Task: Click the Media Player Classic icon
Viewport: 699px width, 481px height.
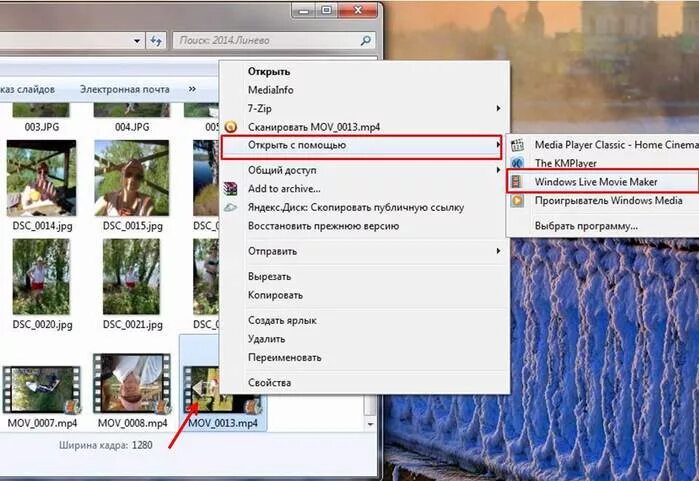Action: click(x=518, y=145)
